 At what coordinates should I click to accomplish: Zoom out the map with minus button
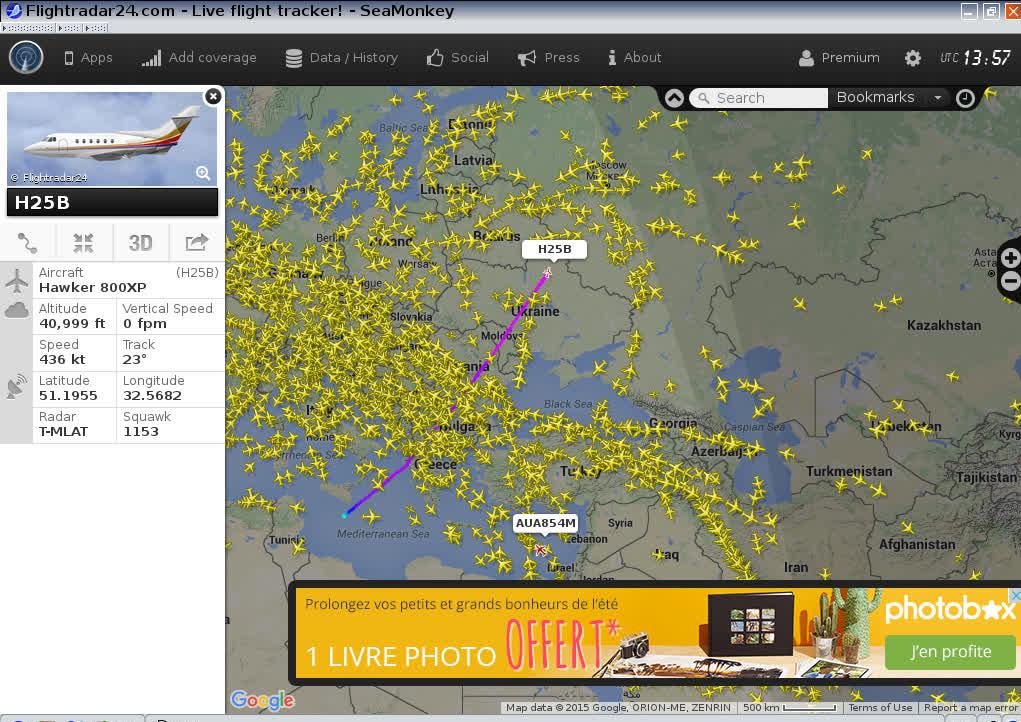point(1011,281)
